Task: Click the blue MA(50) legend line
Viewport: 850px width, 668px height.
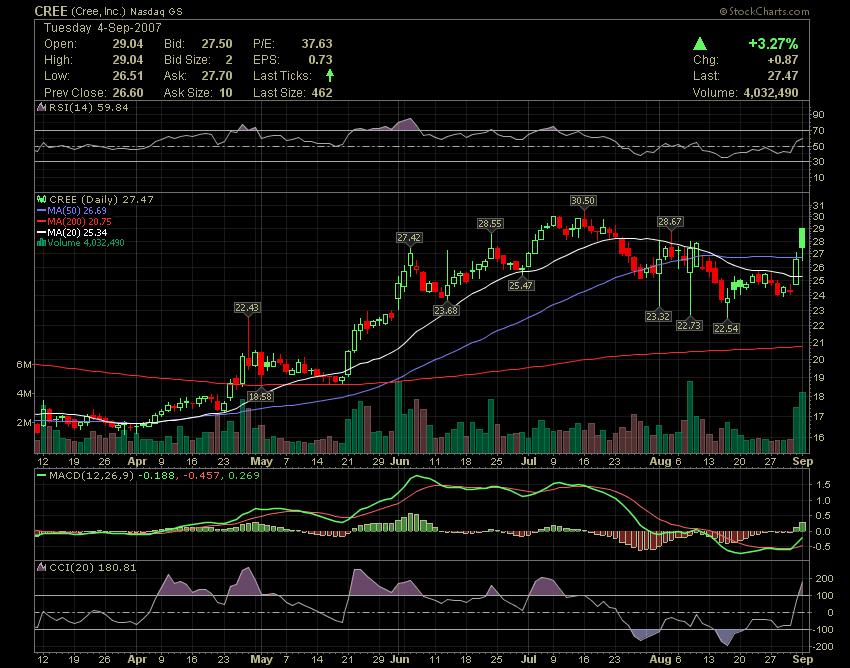Action: coord(42,210)
